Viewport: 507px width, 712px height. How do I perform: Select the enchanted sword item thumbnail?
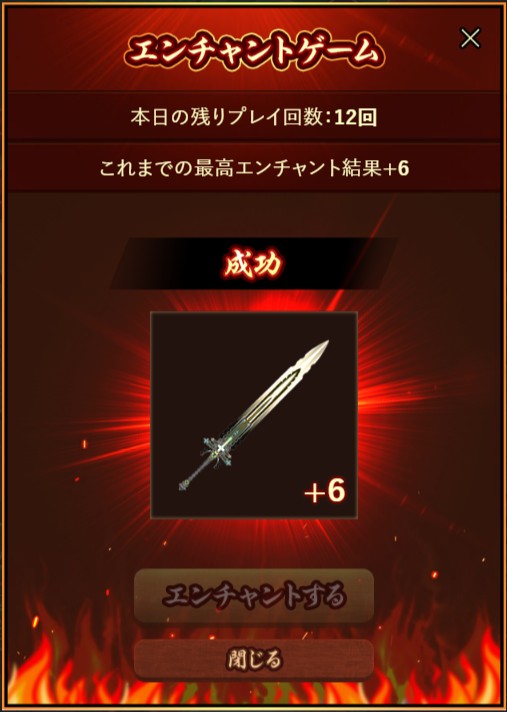(254, 415)
